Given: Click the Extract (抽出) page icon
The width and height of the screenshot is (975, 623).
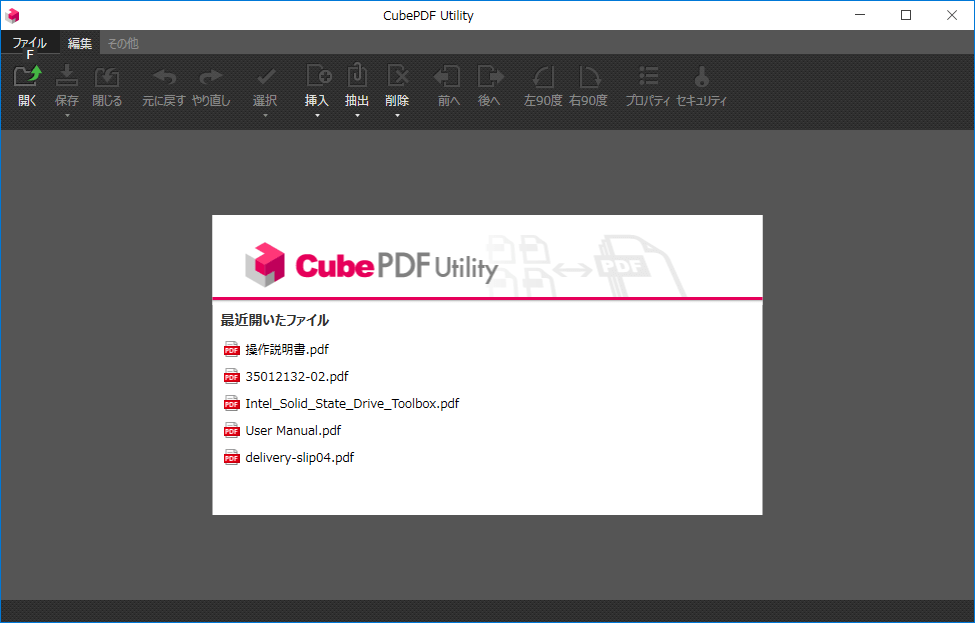Looking at the screenshot, I should click(x=357, y=77).
